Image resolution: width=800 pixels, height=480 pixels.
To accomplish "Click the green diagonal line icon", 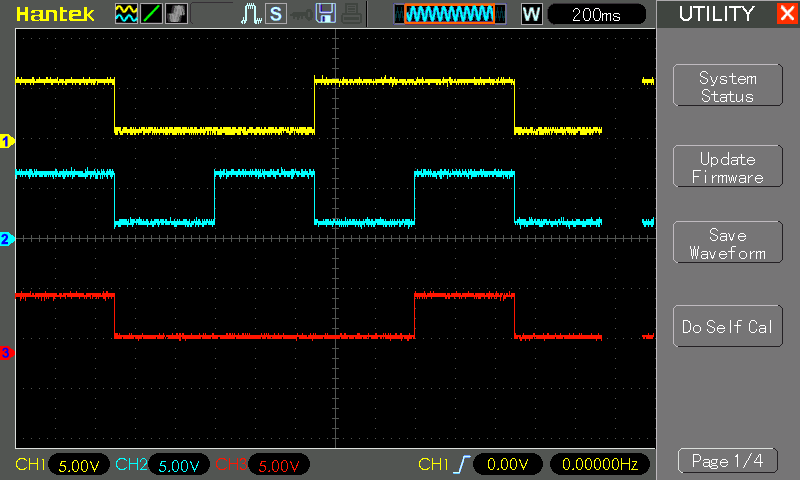I will pos(151,14).
